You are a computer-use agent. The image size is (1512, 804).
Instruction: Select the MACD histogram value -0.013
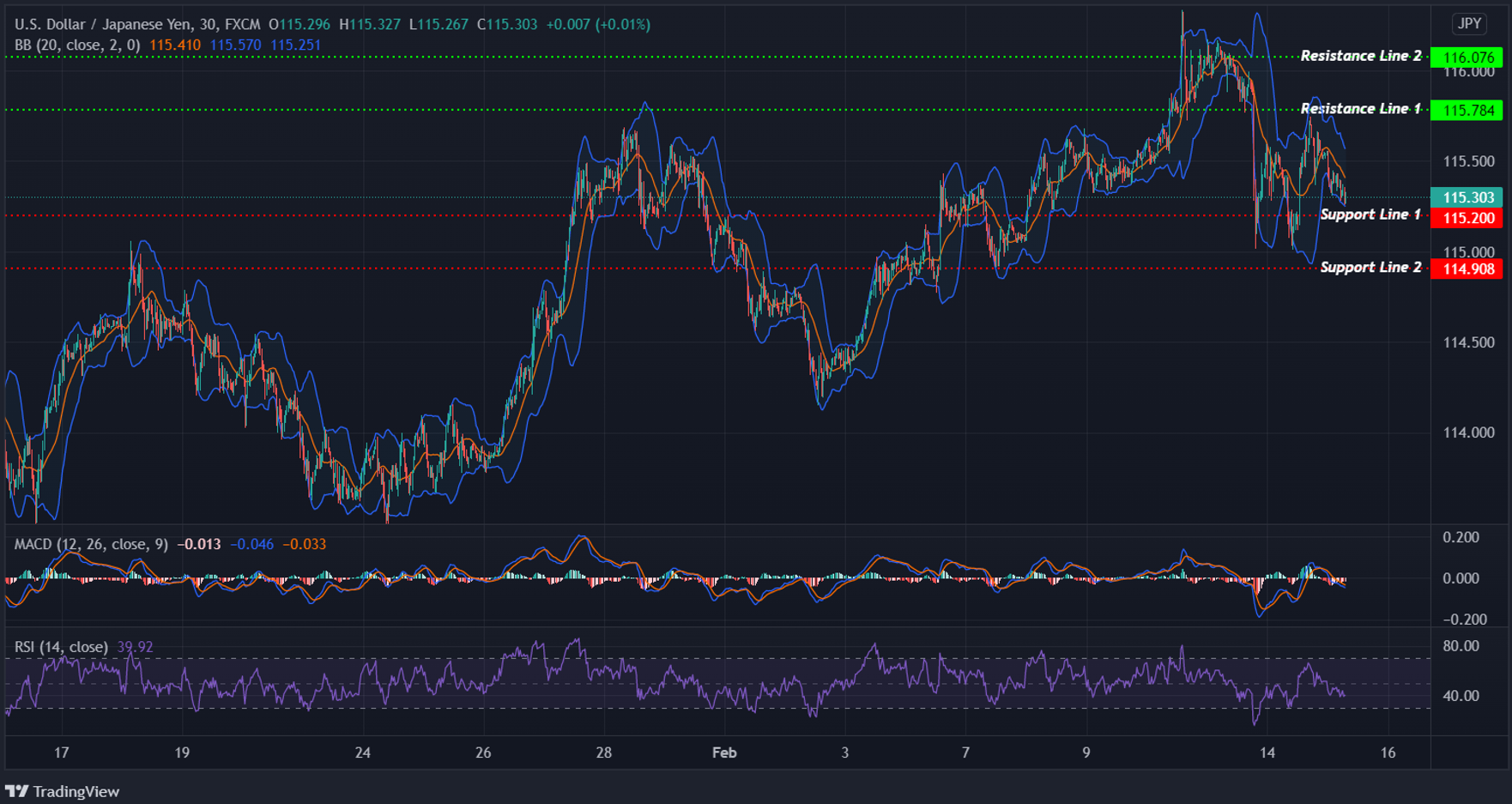201,544
